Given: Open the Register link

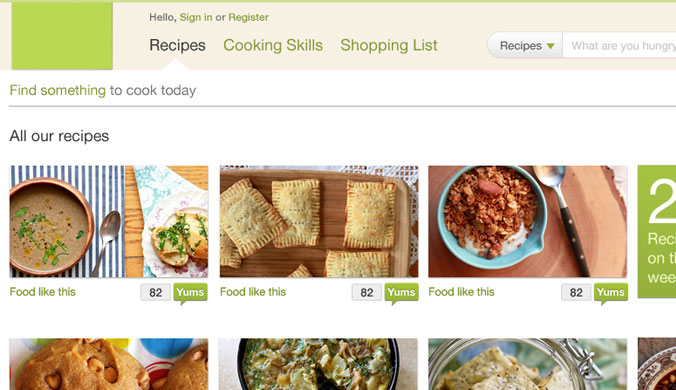Looking at the screenshot, I should [248, 17].
